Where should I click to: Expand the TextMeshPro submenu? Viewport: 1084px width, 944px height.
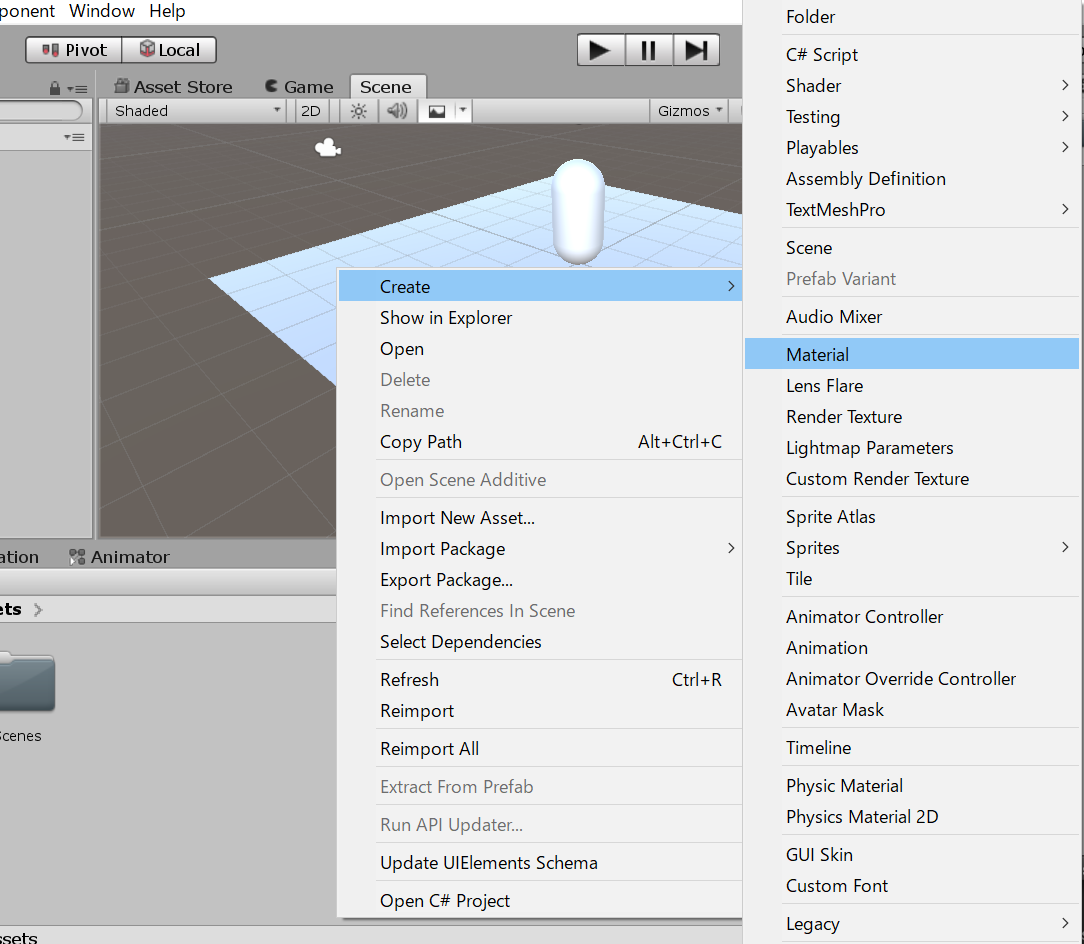pos(912,210)
